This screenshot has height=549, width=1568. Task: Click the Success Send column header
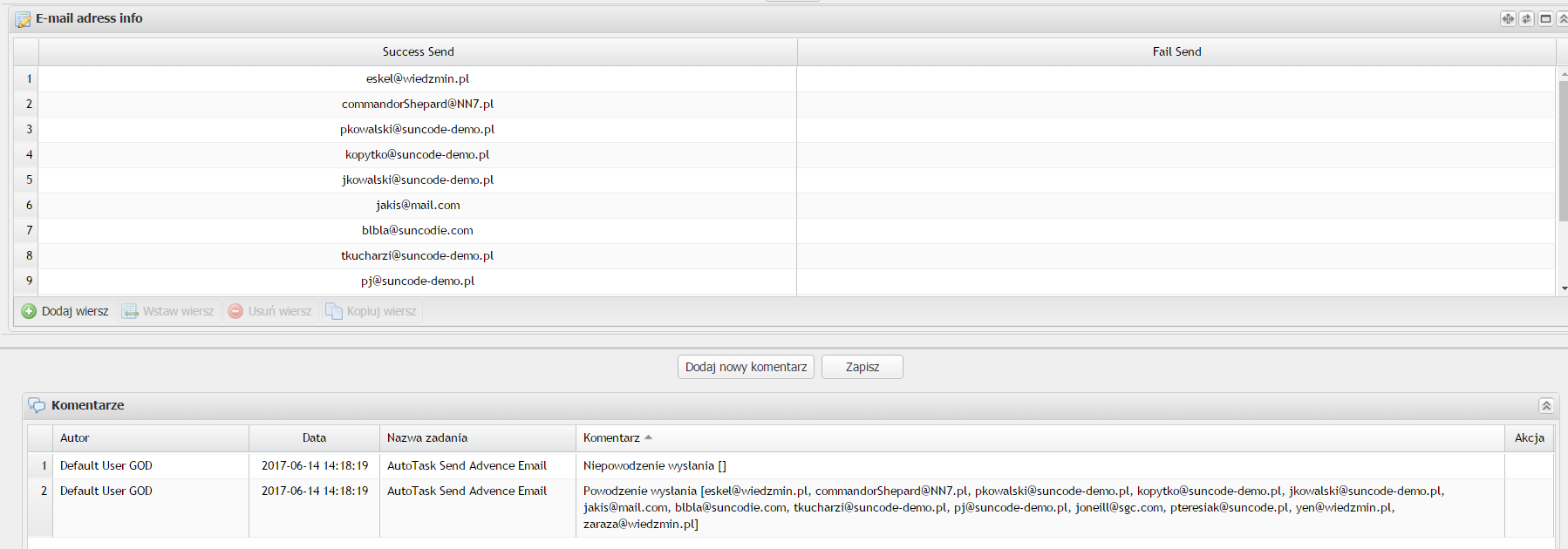point(418,51)
